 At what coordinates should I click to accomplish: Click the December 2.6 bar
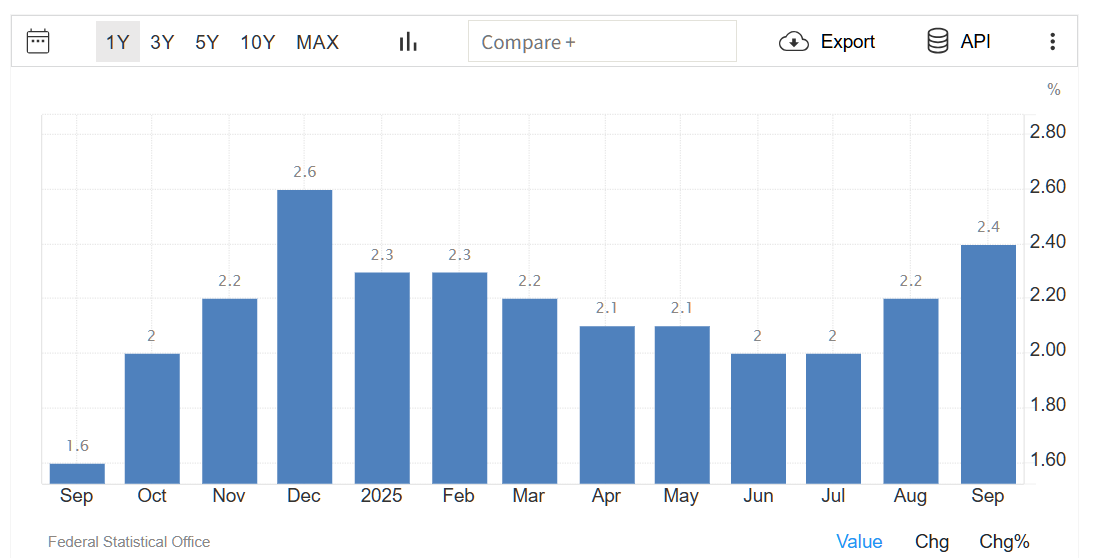coord(304,336)
